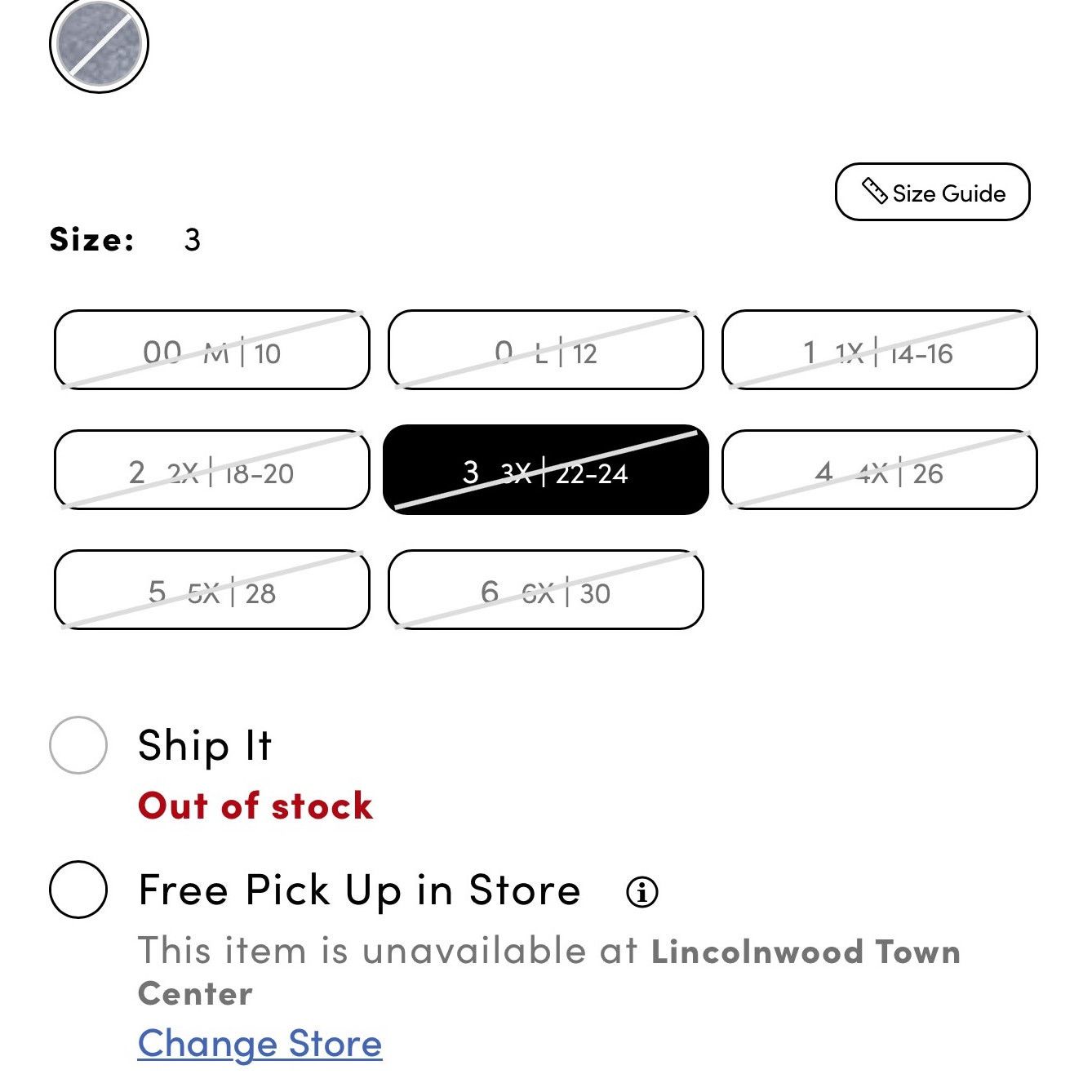Choose size 2 2X | 18-20
The height and width of the screenshot is (1092, 1092).
pos(211,470)
